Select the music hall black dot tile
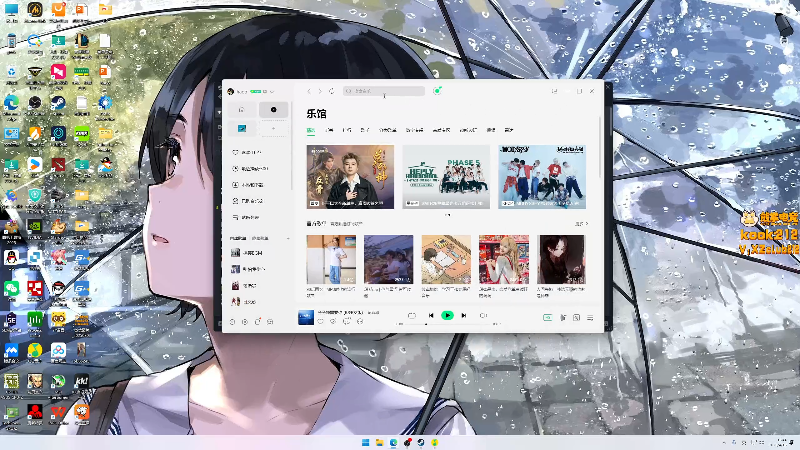Screen dimensions: 800x450 [273, 110]
